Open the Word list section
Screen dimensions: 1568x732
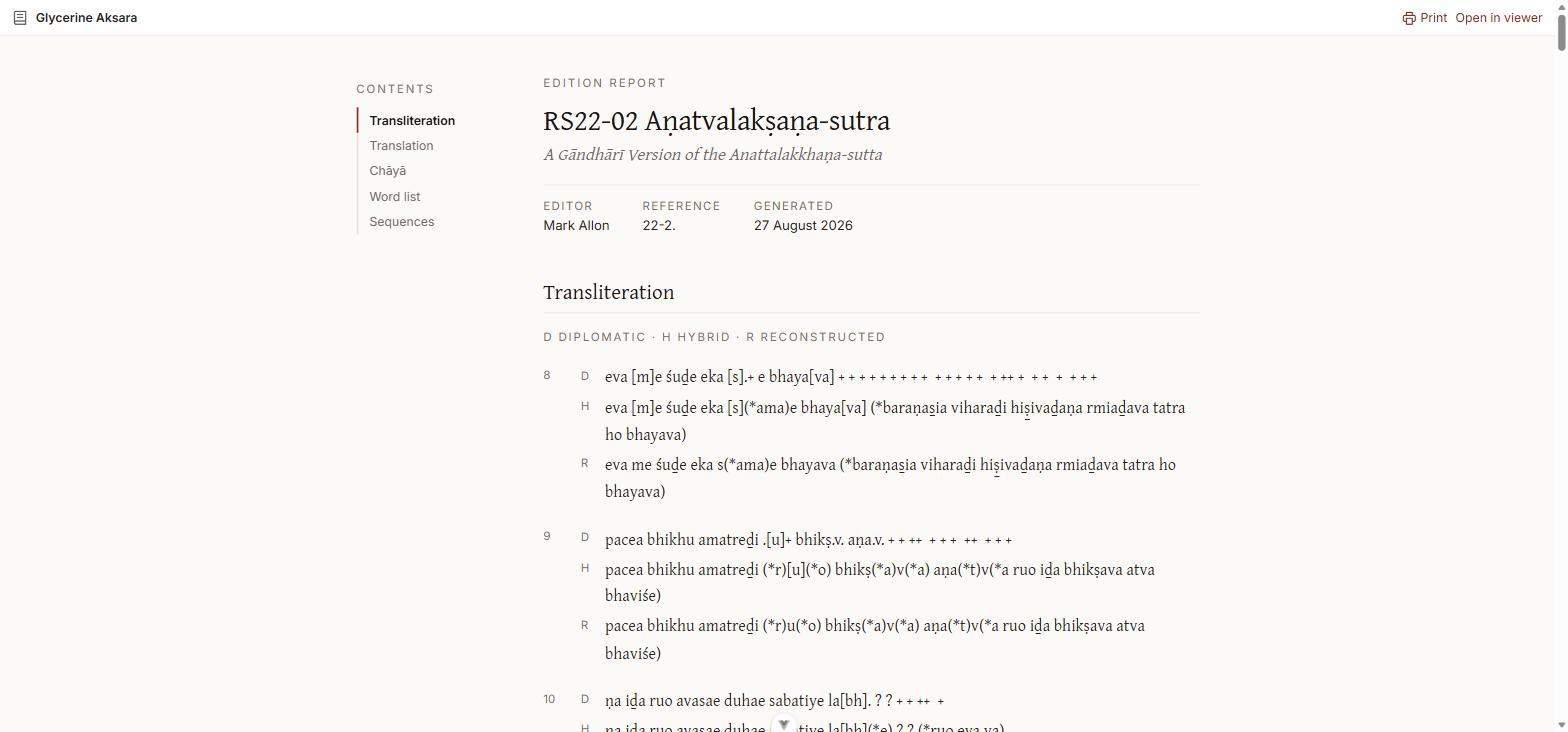click(394, 197)
